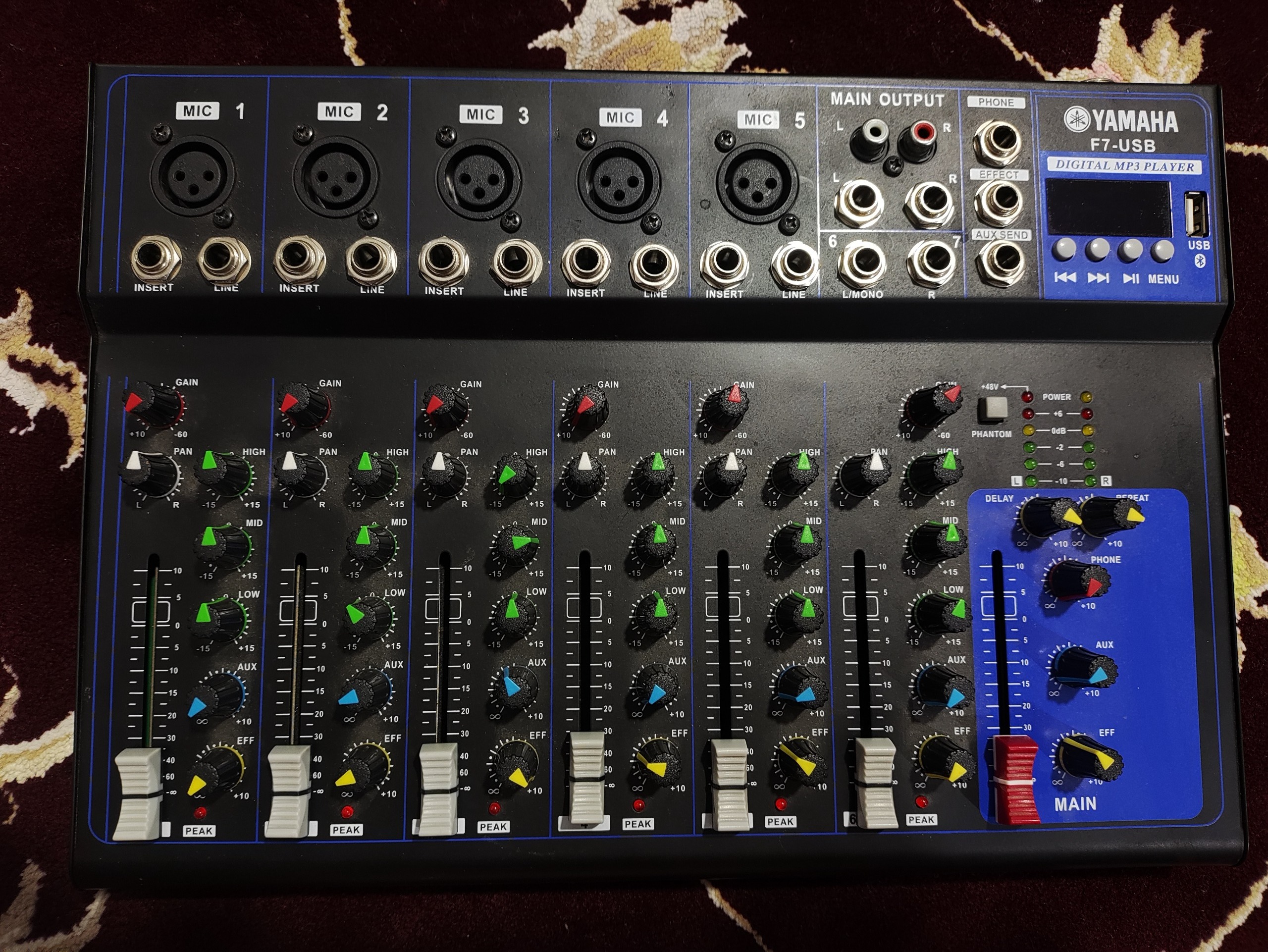Touch the red MAIN fader cap
Screen dimensions: 1268x952
tap(1016, 779)
